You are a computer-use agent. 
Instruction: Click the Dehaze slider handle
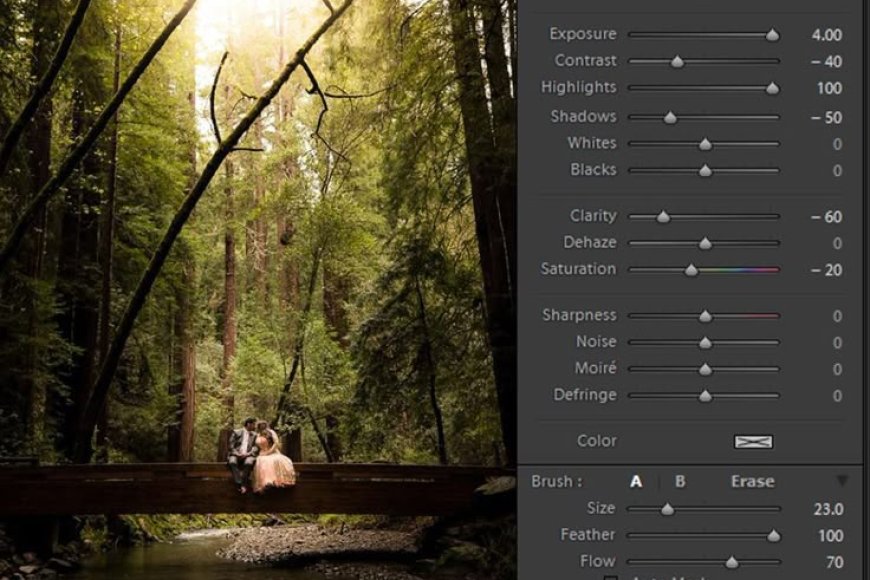pyautogui.click(x=707, y=242)
